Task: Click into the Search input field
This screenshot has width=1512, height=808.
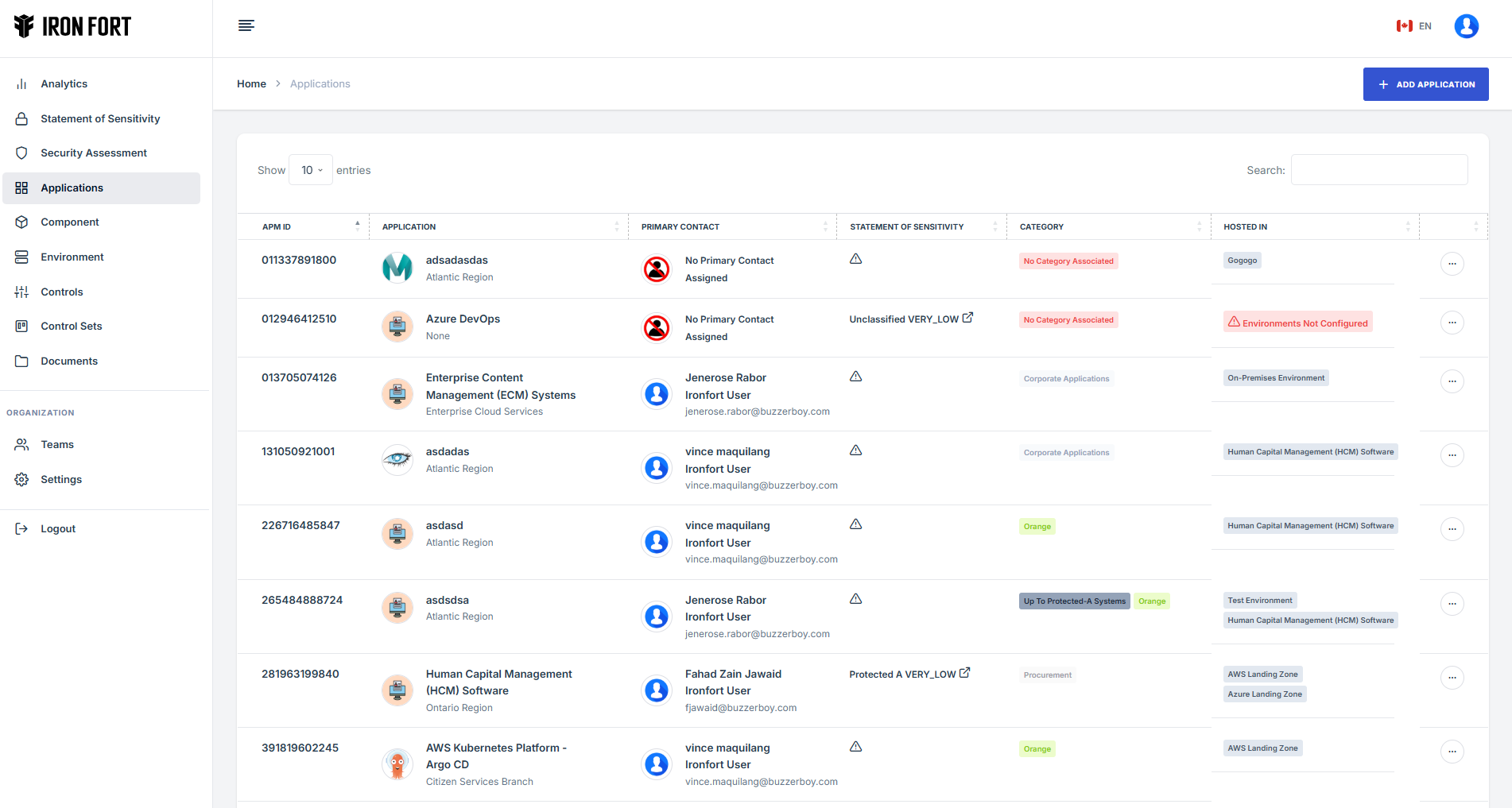Action: (x=1378, y=170)
